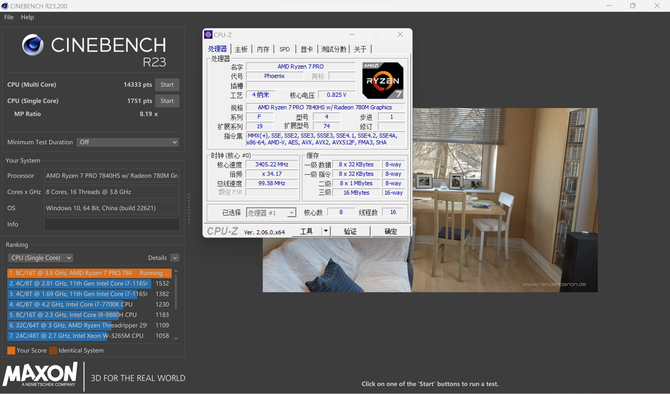Open the File menu in Cinebench
Viewport: 670px width, 394px height.
point(9,17)
